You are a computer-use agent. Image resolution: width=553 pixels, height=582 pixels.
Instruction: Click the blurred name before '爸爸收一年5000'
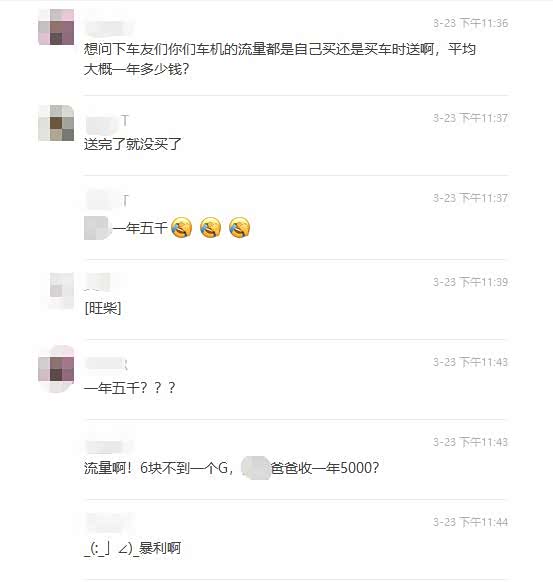click(x=255, y=468)
